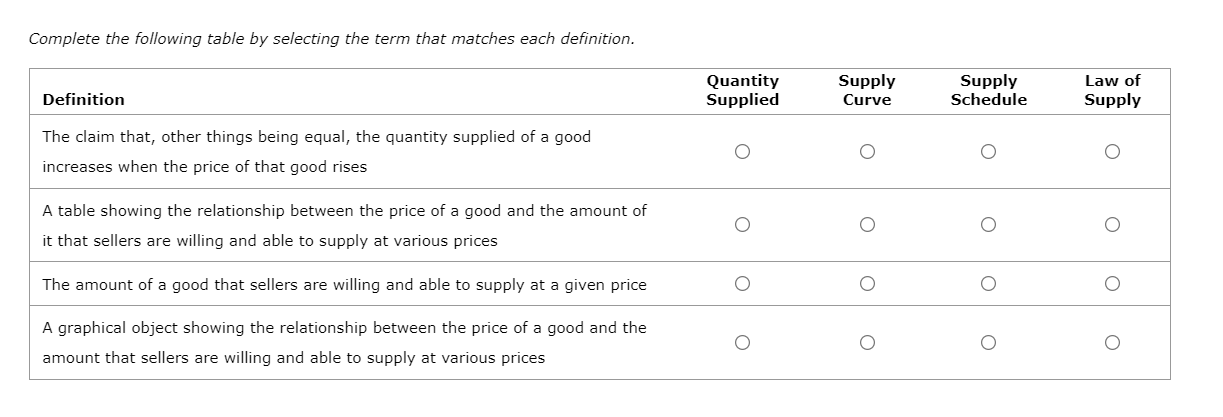1223x417 pixels.
Task: Click the graphical object definition text
Action: 344,342
